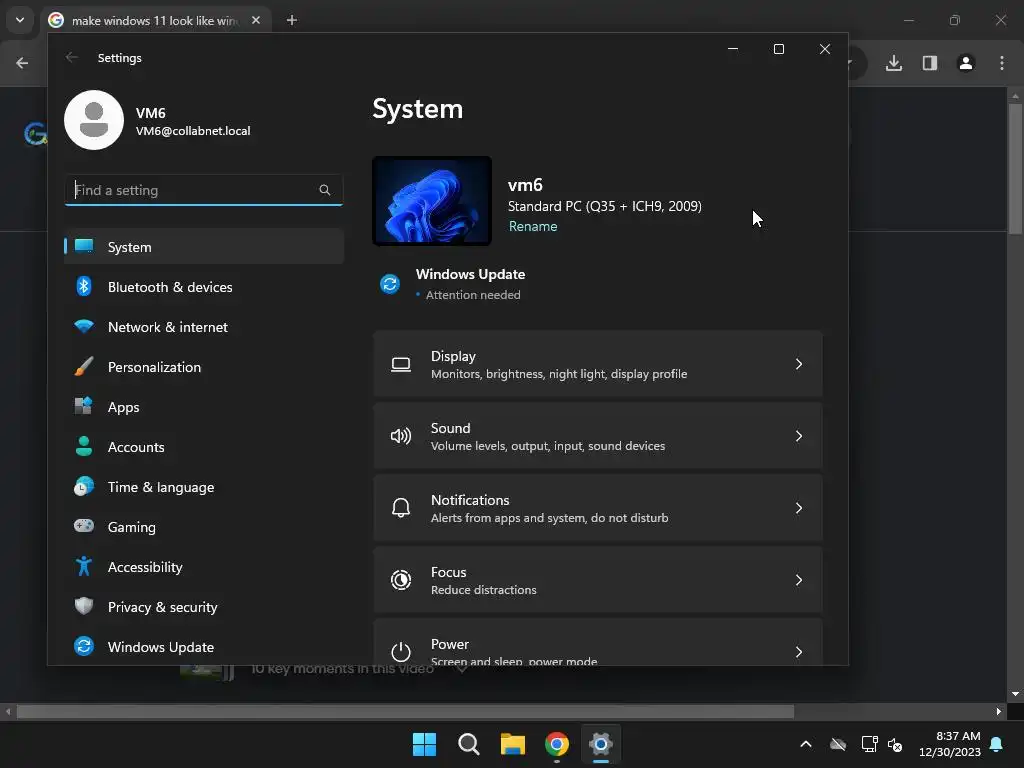Open Chrome three-dot menu
The height and width of the screenshot is (768, 1024).
[x=1002, y=63]
